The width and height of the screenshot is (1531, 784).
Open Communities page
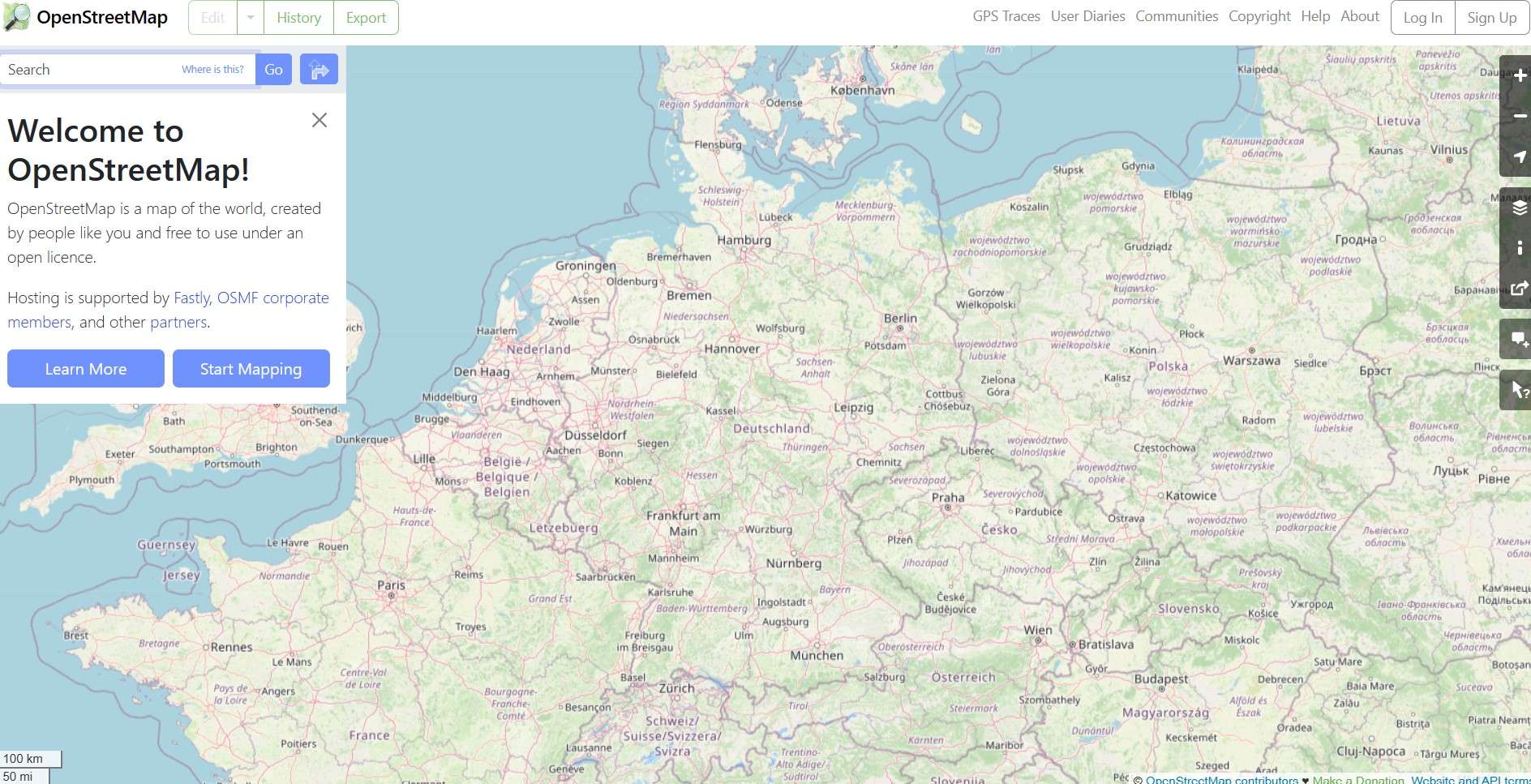point(1177,16)
